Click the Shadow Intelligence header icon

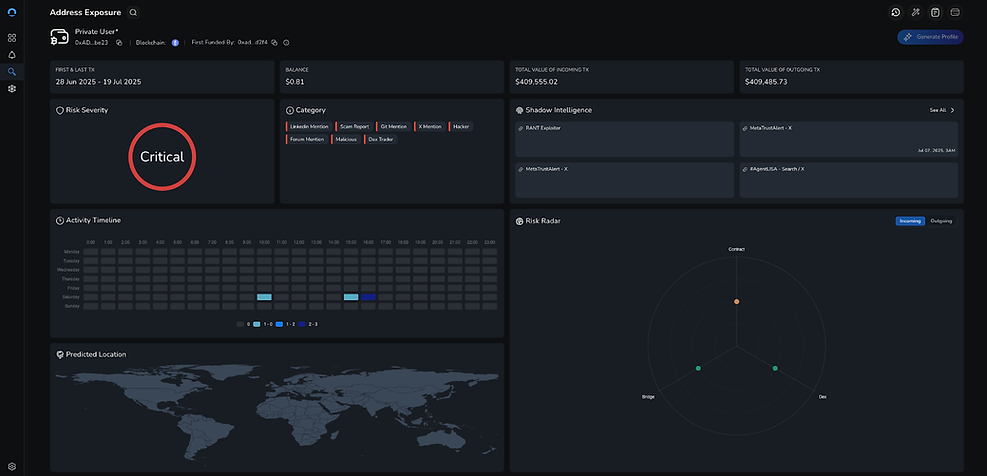(x=519, y=110)
